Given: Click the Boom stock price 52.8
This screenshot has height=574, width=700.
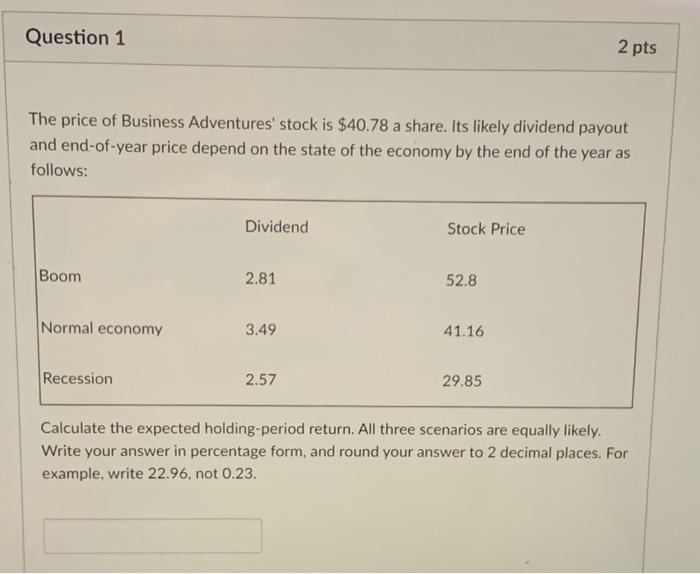Looking at the screenshot, I should [461, 281].
